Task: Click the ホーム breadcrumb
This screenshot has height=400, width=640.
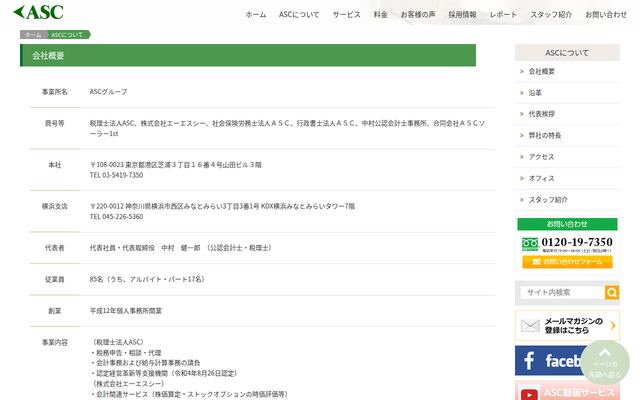Action: coord(33,35)
